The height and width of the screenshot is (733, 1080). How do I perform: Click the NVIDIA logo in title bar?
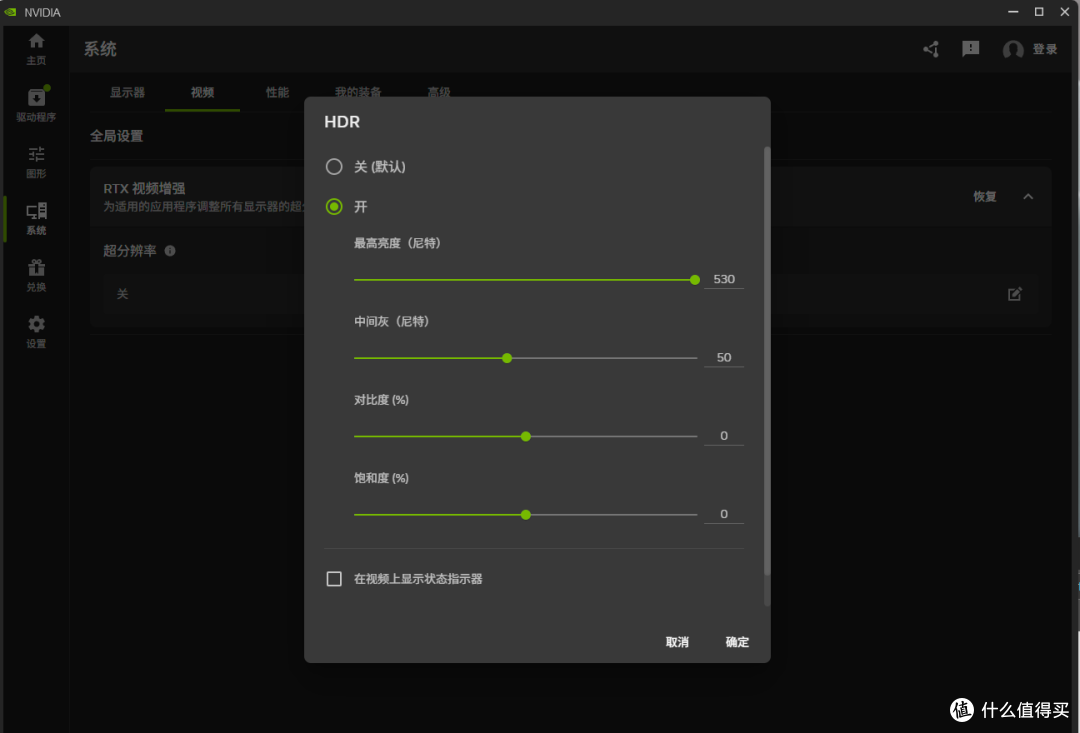[x=10, y=12]
